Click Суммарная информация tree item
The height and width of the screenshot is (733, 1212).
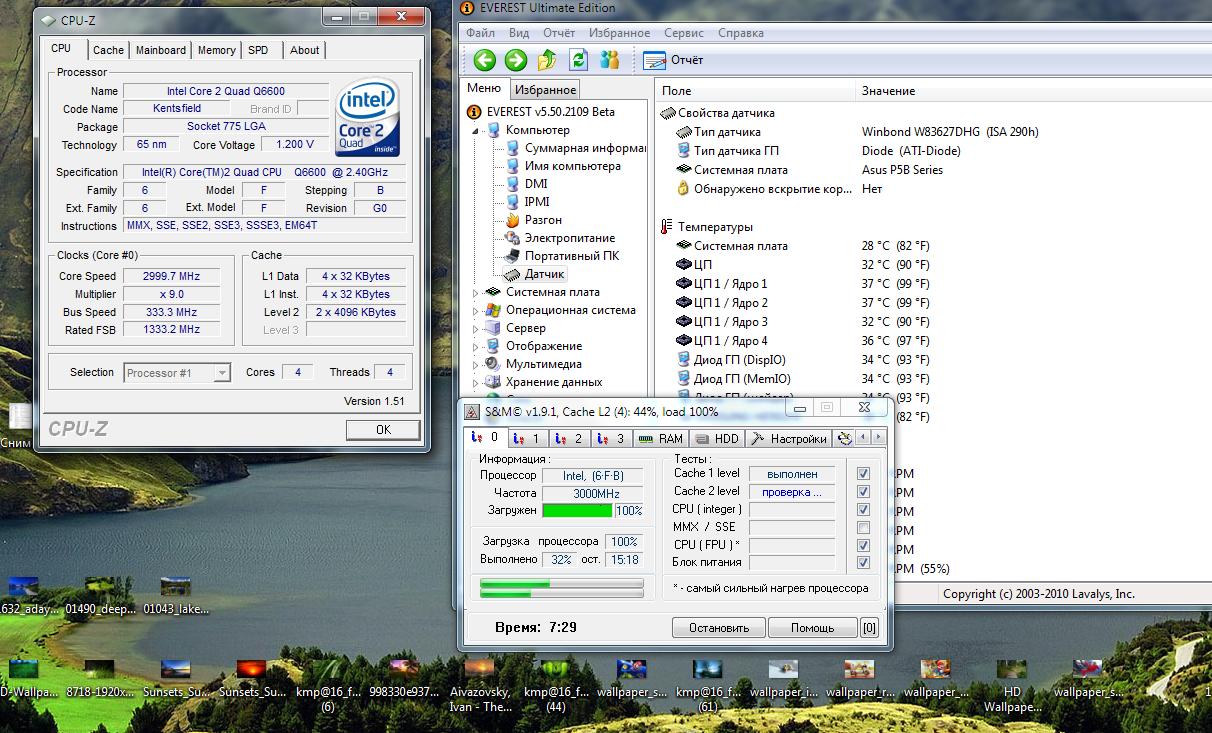(x=586, y=148)
